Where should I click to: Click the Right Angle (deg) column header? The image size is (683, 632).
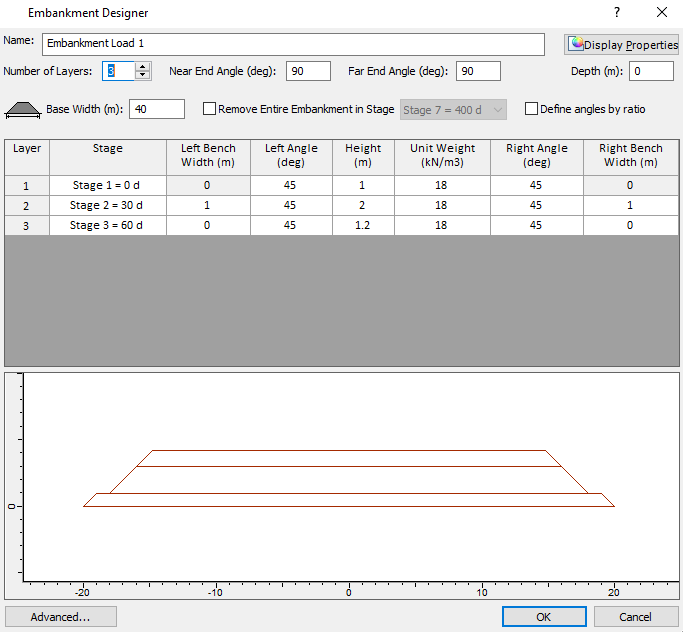click(x=537, y=157)
